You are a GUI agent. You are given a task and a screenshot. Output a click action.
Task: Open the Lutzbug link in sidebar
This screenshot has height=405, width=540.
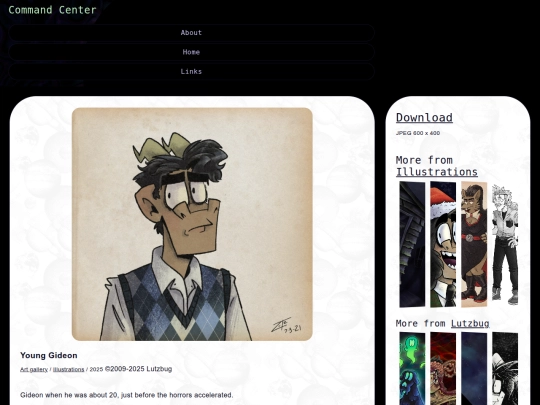click(x=470, y=323)
